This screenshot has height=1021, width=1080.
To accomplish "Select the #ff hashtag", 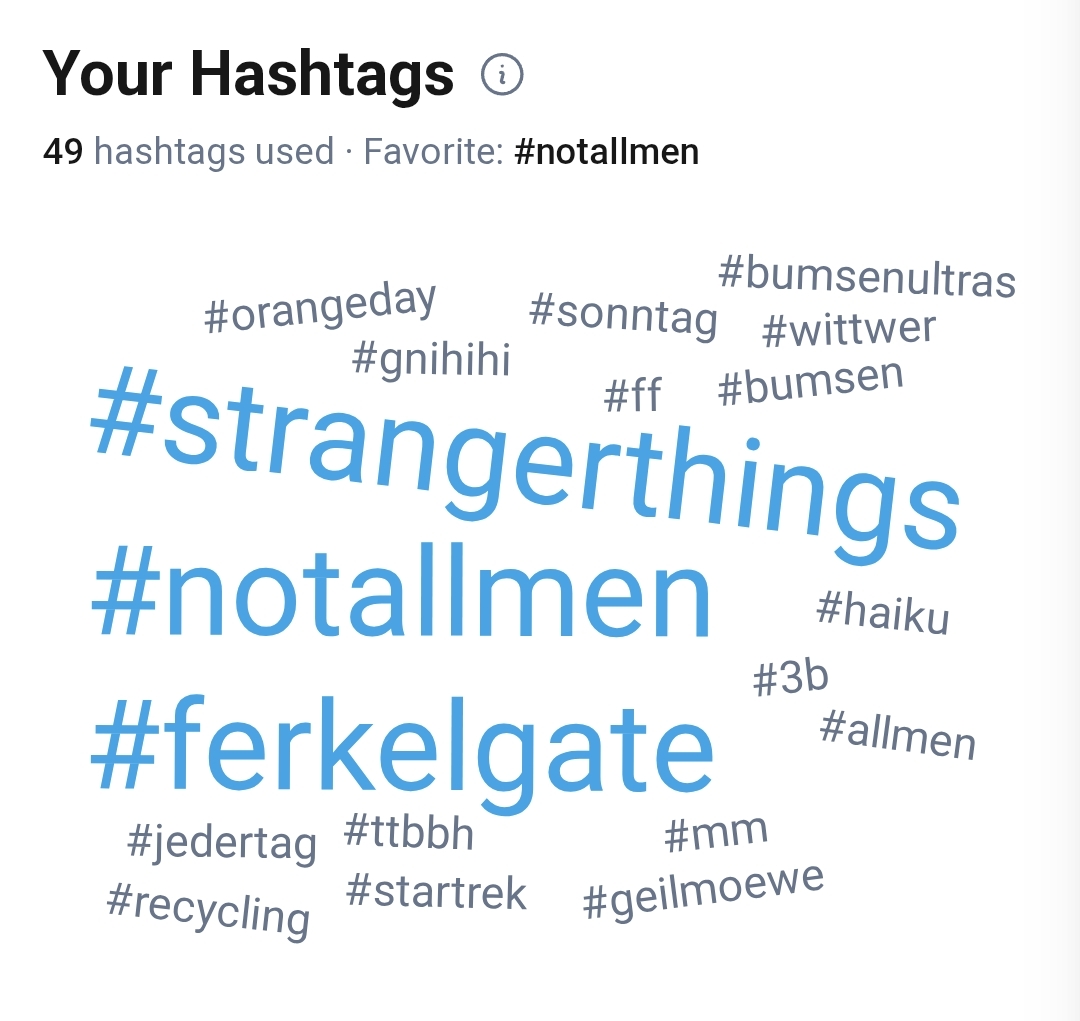I will click(633, 395).
